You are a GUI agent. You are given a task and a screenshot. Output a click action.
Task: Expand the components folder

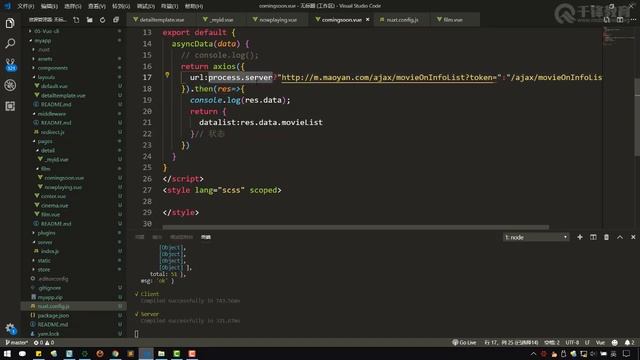coord(53,68)
